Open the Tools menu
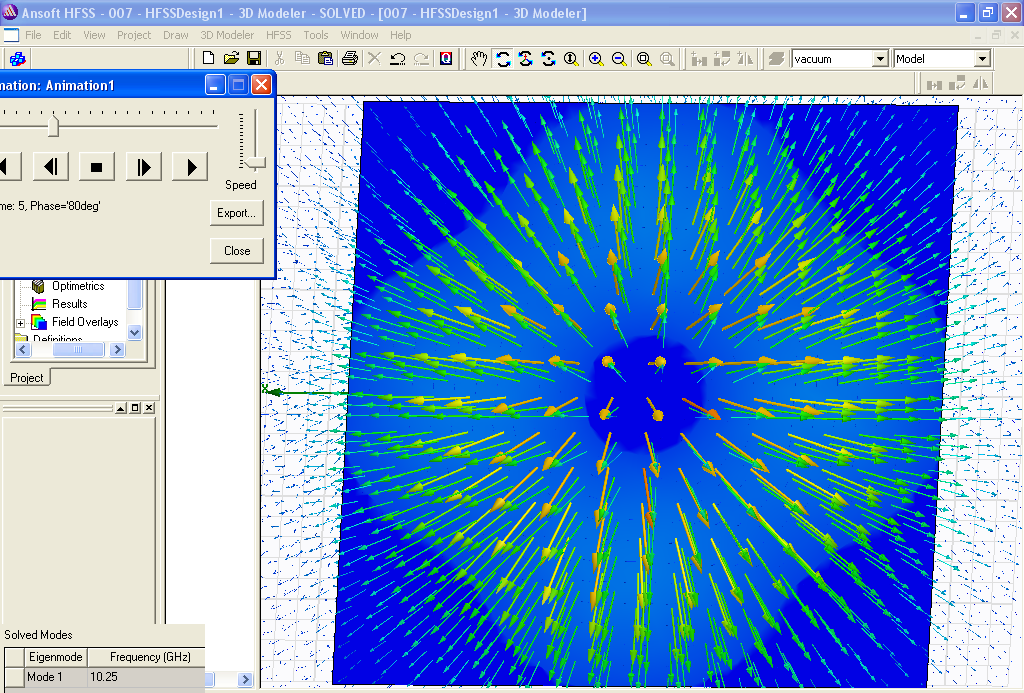The width and height of the screenshot is (1024, 693). [x=315, y=35]
